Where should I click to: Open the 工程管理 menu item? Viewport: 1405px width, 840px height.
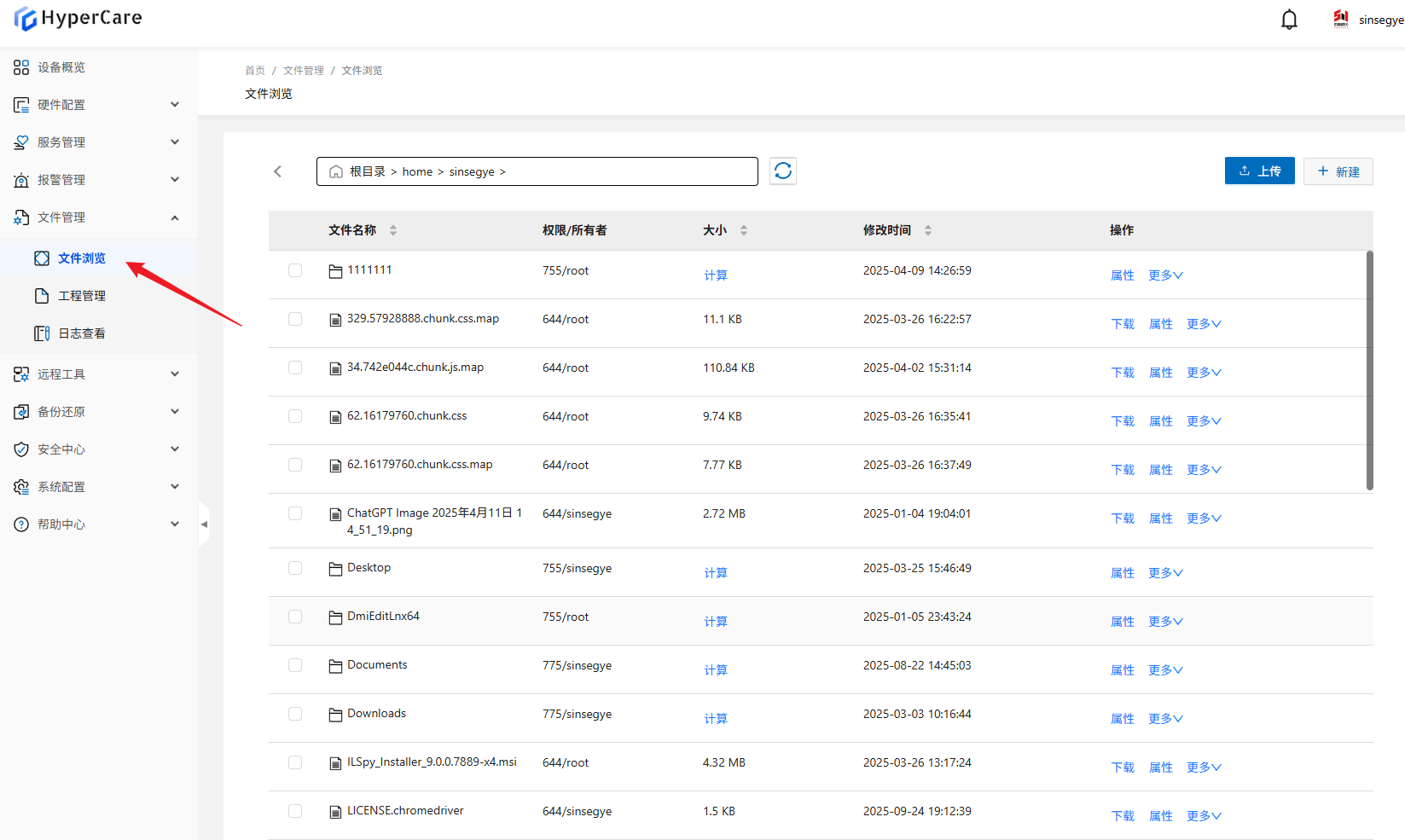tap(82, 296)
